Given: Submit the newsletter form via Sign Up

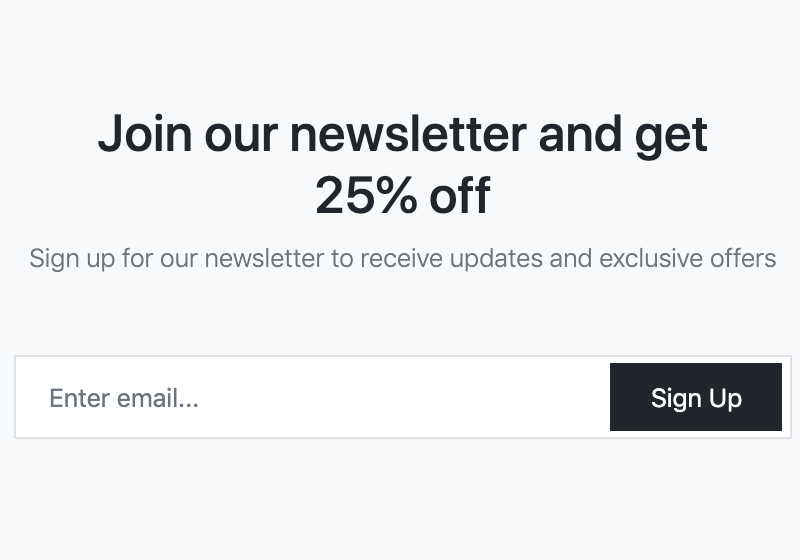Looking at the screenshot, I should 695,397.
